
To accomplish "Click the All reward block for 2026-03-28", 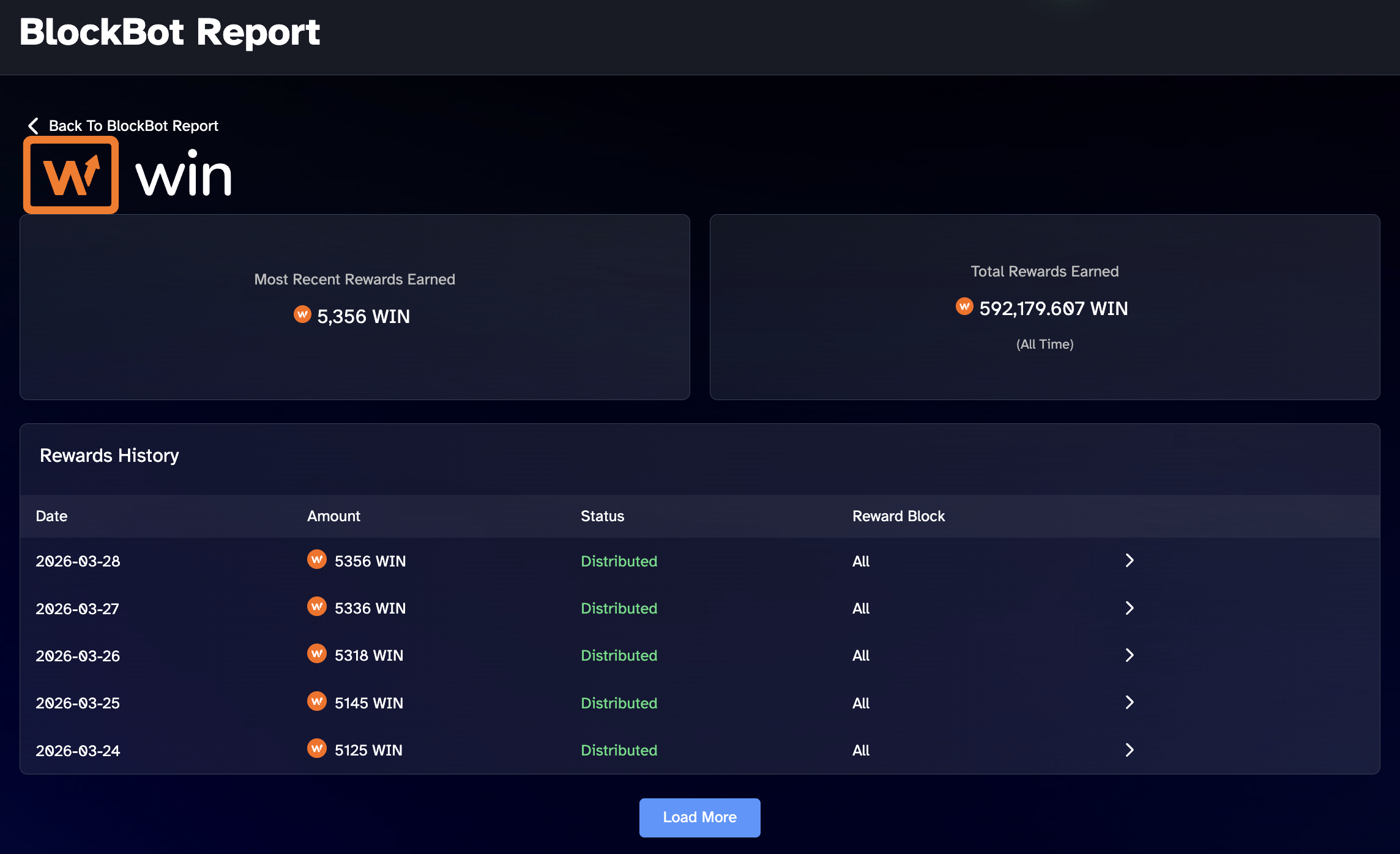I will 861,561.
